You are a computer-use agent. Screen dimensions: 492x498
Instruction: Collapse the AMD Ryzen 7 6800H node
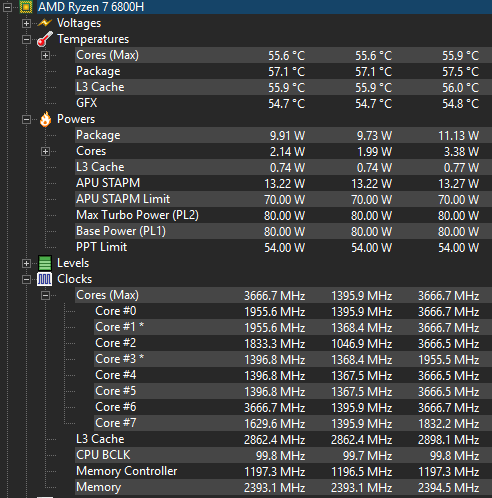[x=7, y=7]
